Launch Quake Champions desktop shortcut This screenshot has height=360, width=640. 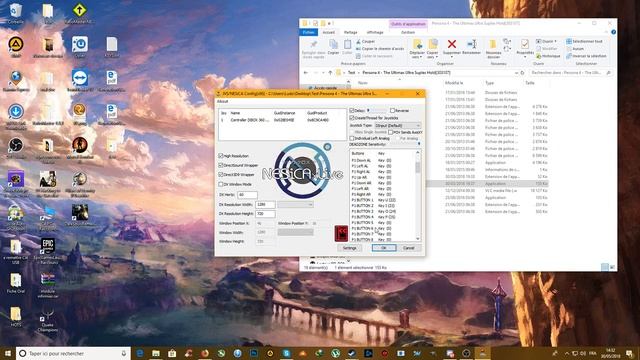click(x=48, y=319)
